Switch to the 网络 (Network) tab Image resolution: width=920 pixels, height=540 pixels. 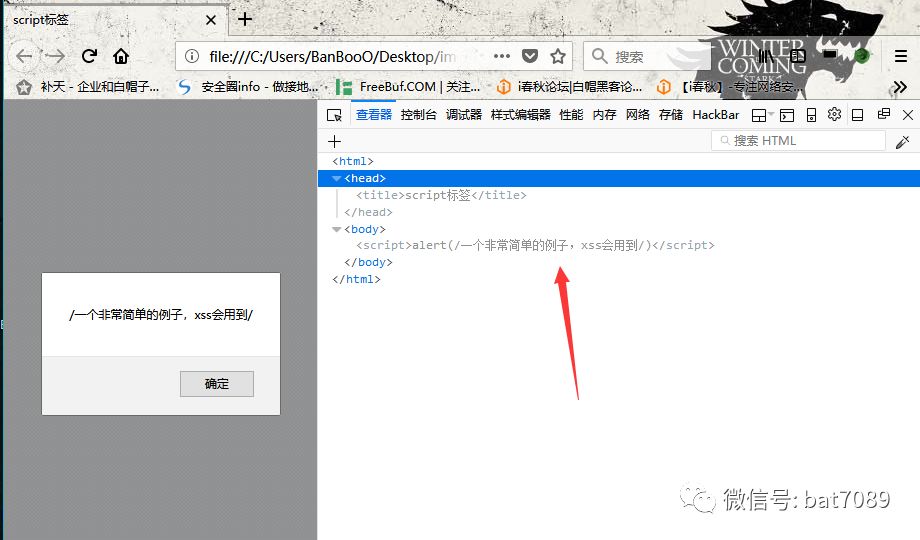point(638,114)
